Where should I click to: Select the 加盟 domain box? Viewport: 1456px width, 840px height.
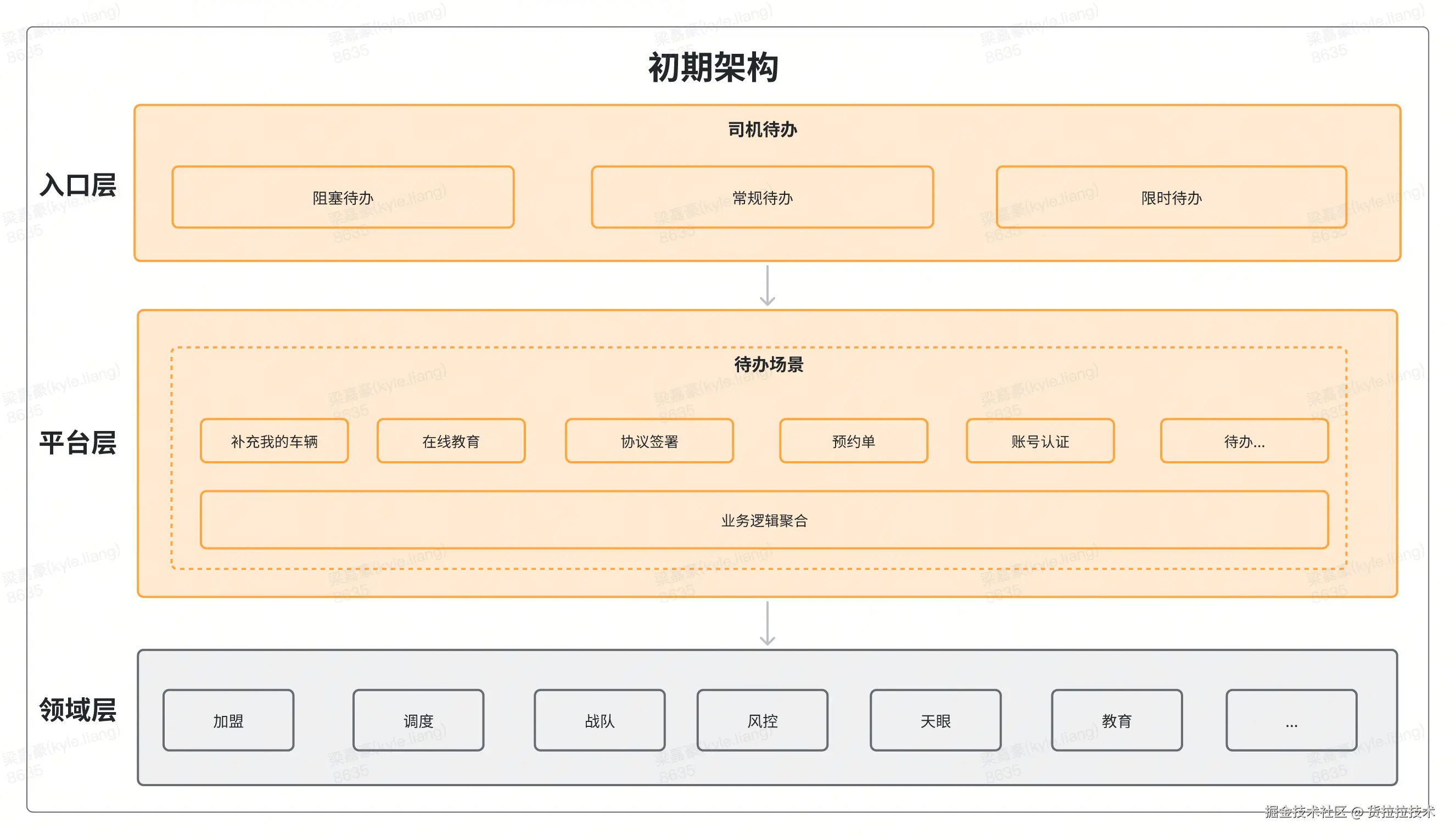tap(228, 720)
